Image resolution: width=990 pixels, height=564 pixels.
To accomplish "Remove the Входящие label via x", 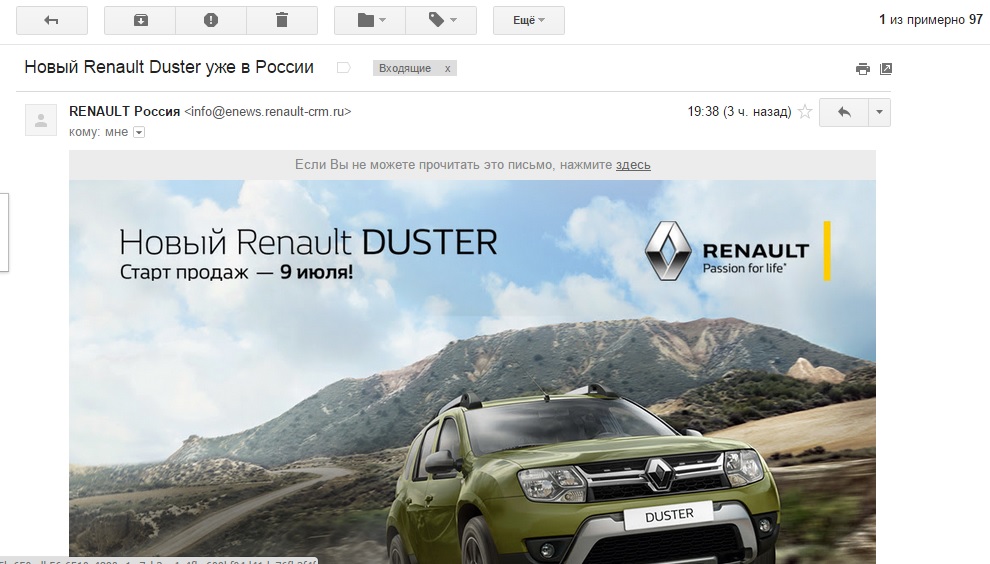I will pyautogui.click(x=448, y=68).
